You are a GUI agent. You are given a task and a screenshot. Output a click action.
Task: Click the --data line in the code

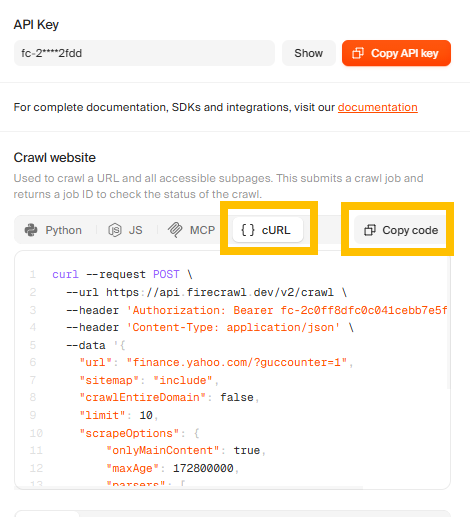coord(96,345)
